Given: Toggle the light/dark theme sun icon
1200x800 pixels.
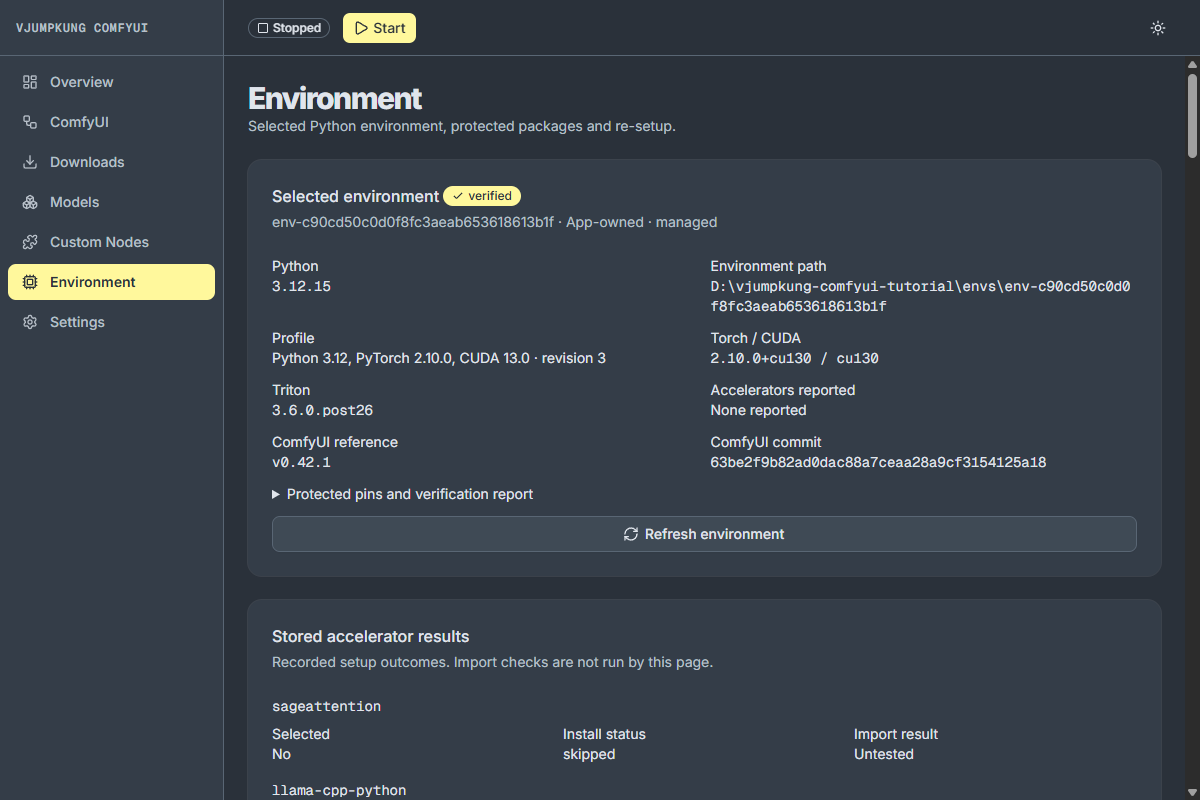Looking at the screenshot, I should click(1158, 28).
